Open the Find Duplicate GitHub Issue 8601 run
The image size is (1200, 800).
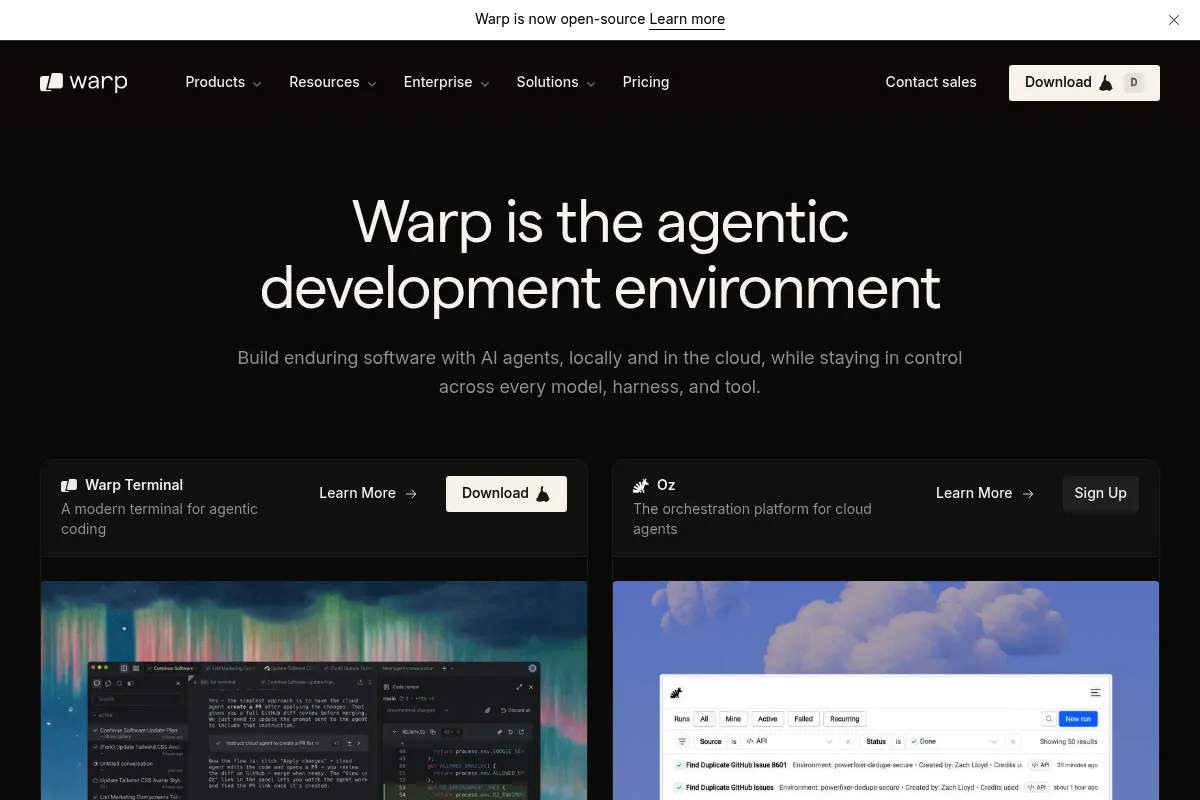coord(736,765)
